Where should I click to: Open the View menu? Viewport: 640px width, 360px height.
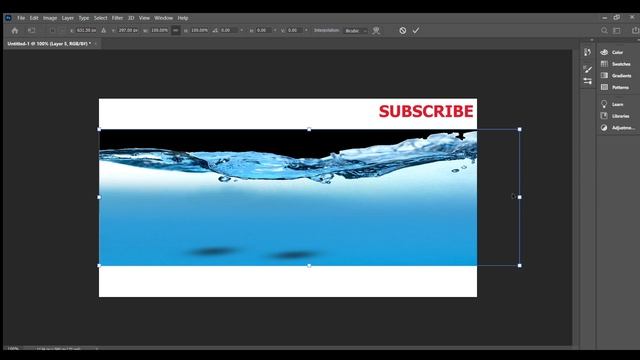pyautogui.click(x=144, y=18)
